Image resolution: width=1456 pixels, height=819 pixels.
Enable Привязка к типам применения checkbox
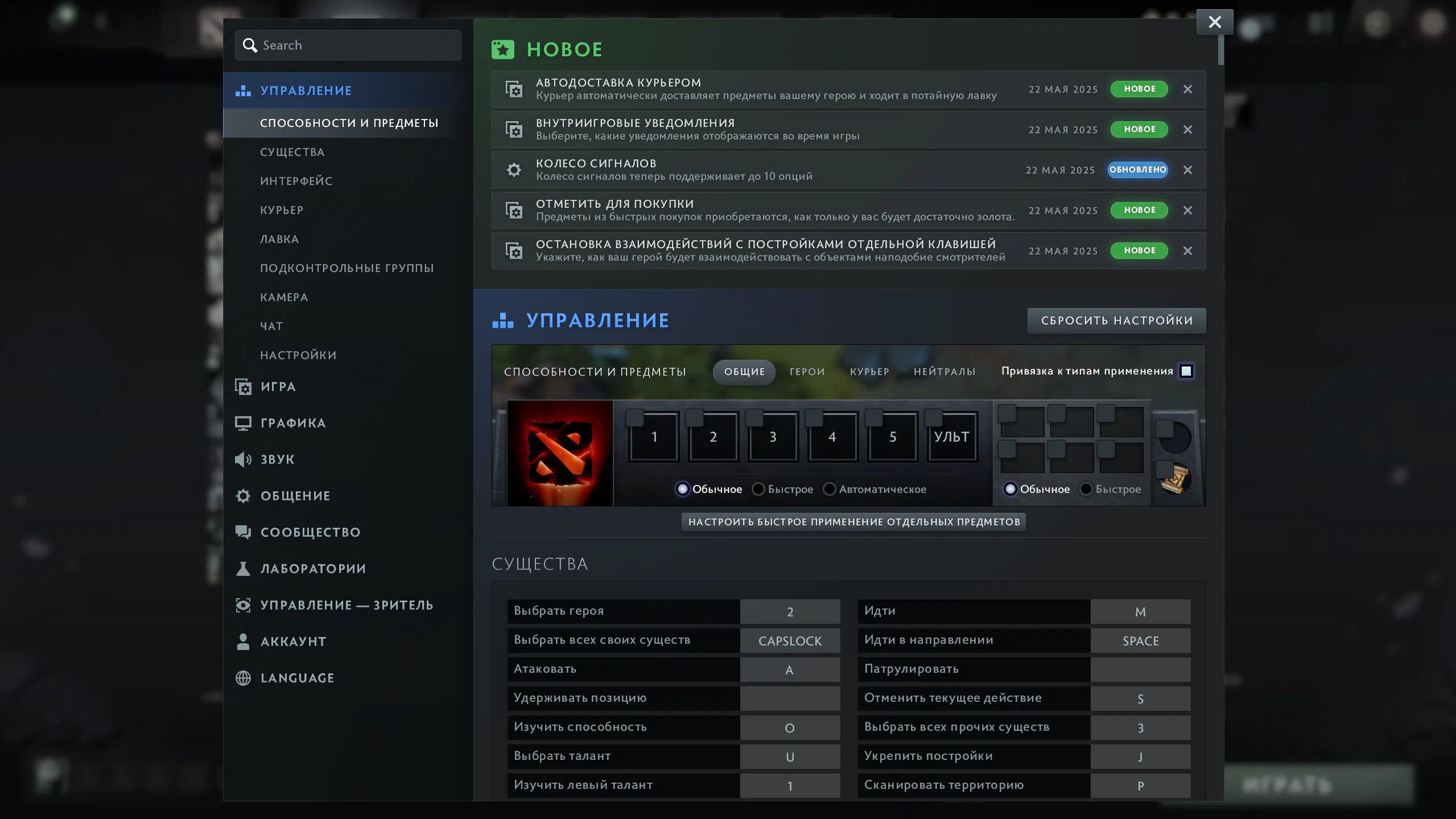pos(1186,371)
